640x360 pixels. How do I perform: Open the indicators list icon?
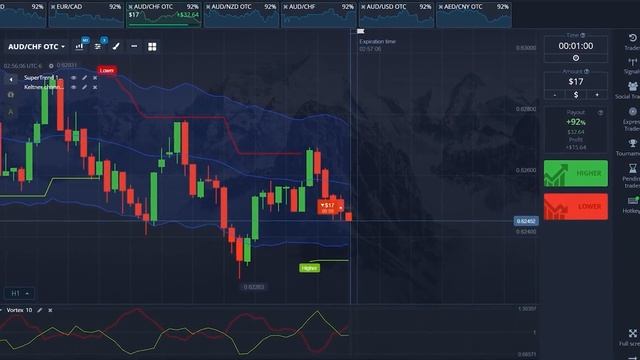(x=98, y=47)
